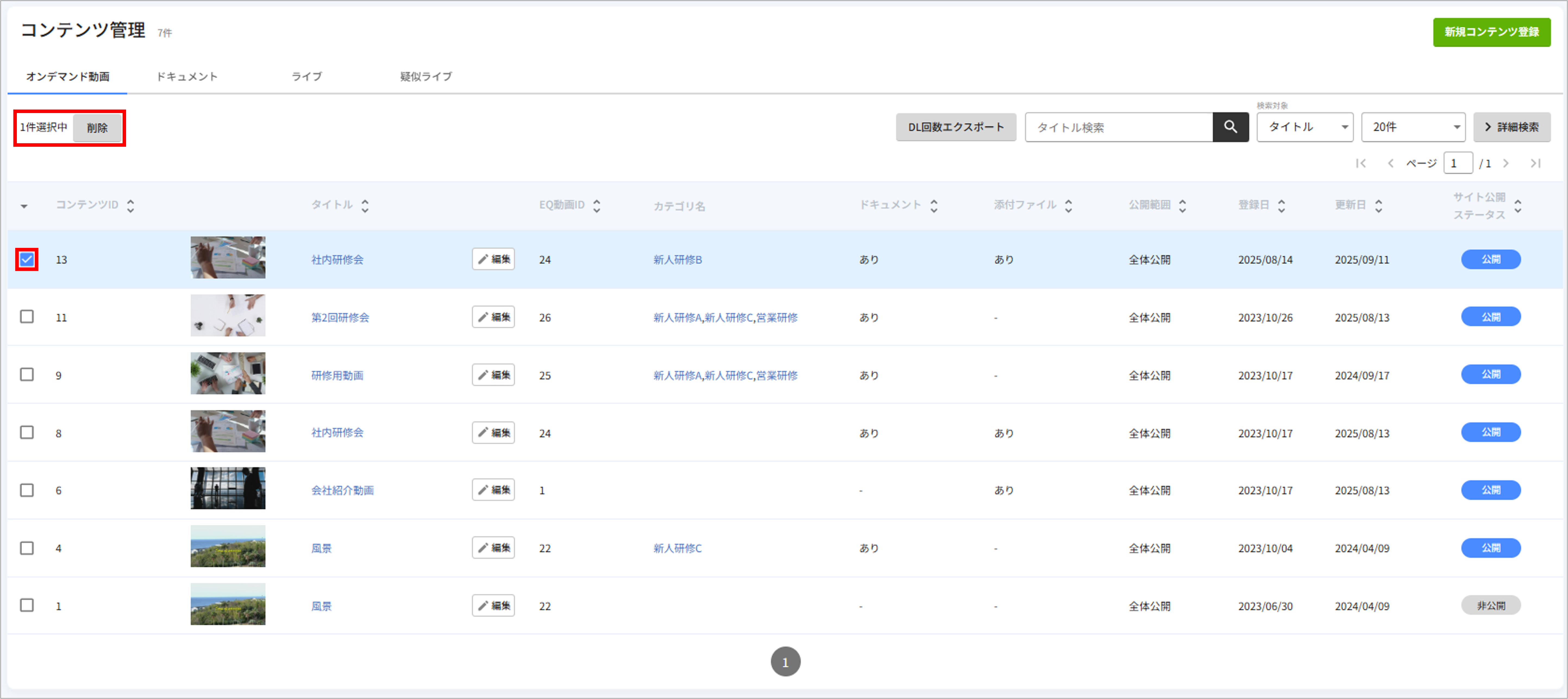The image size is (1568, 699).
Task: Select the checkbox for content ID 1
Action: click(x=27, y=605)
